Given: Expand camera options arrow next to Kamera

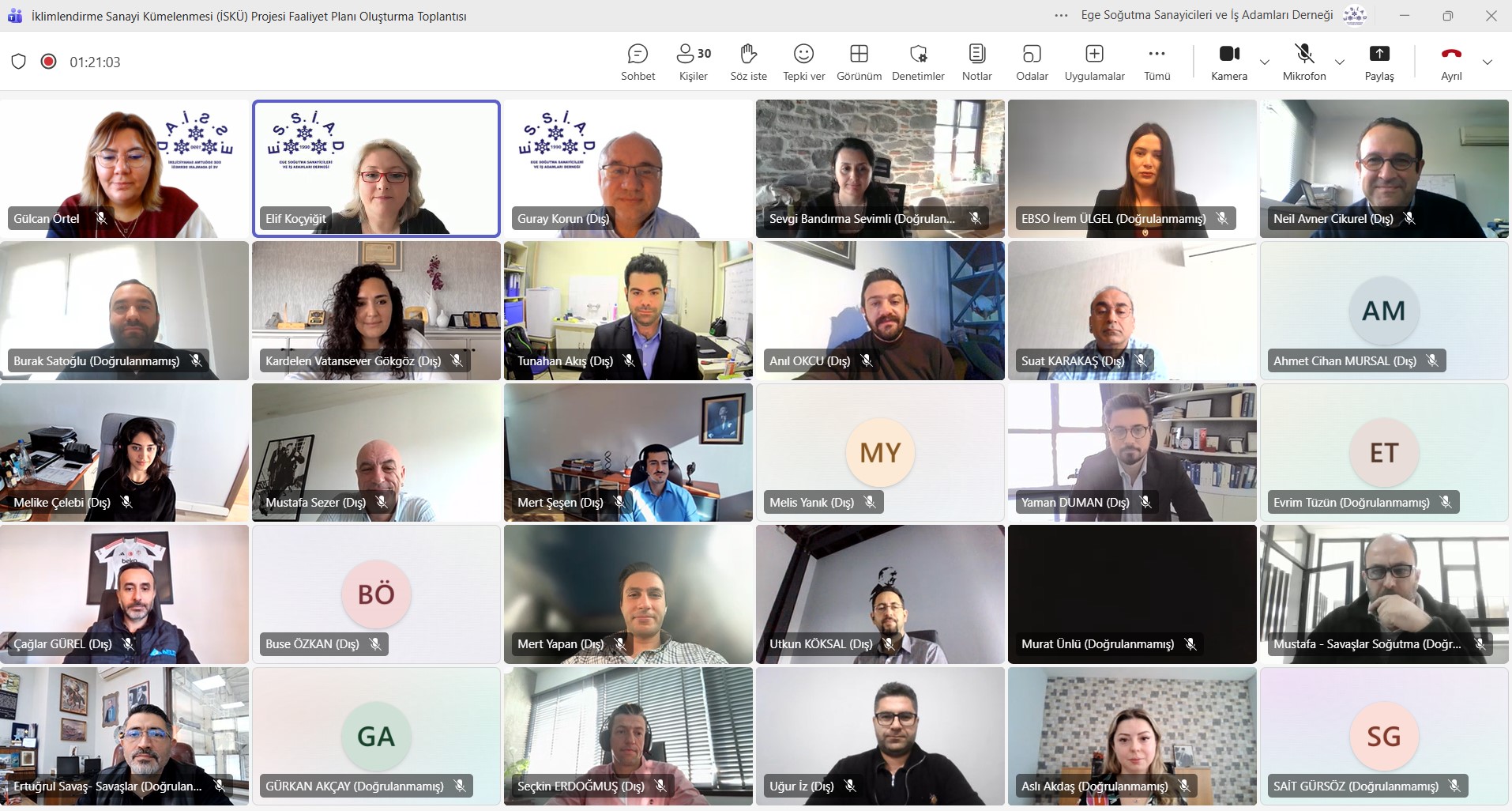Looking at the screenshot, I should pyautogui.click(x=1265, y=62).
